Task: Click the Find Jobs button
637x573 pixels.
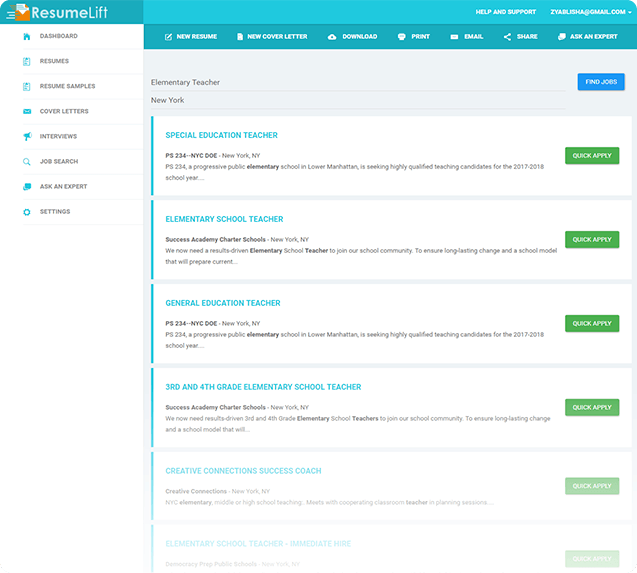Action: point(601,82)
